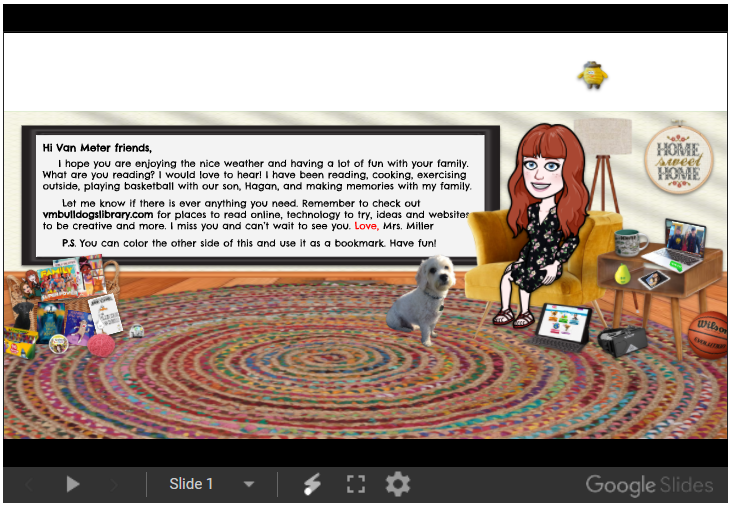Screen dimensions: 734x507
Task: Click the Home Sweet Home embroidery hoop
Action: [x=677, y=158]
